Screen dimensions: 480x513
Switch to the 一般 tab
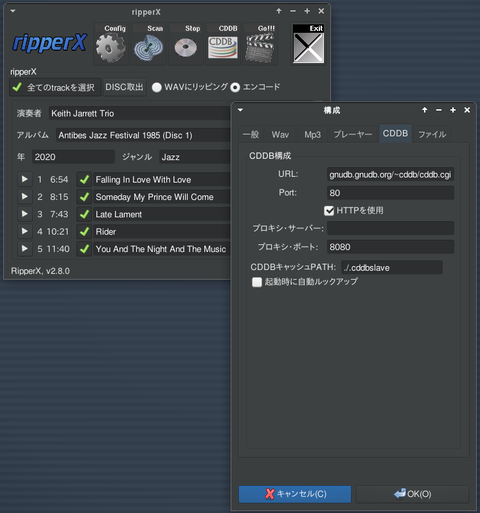click(251, 135)
